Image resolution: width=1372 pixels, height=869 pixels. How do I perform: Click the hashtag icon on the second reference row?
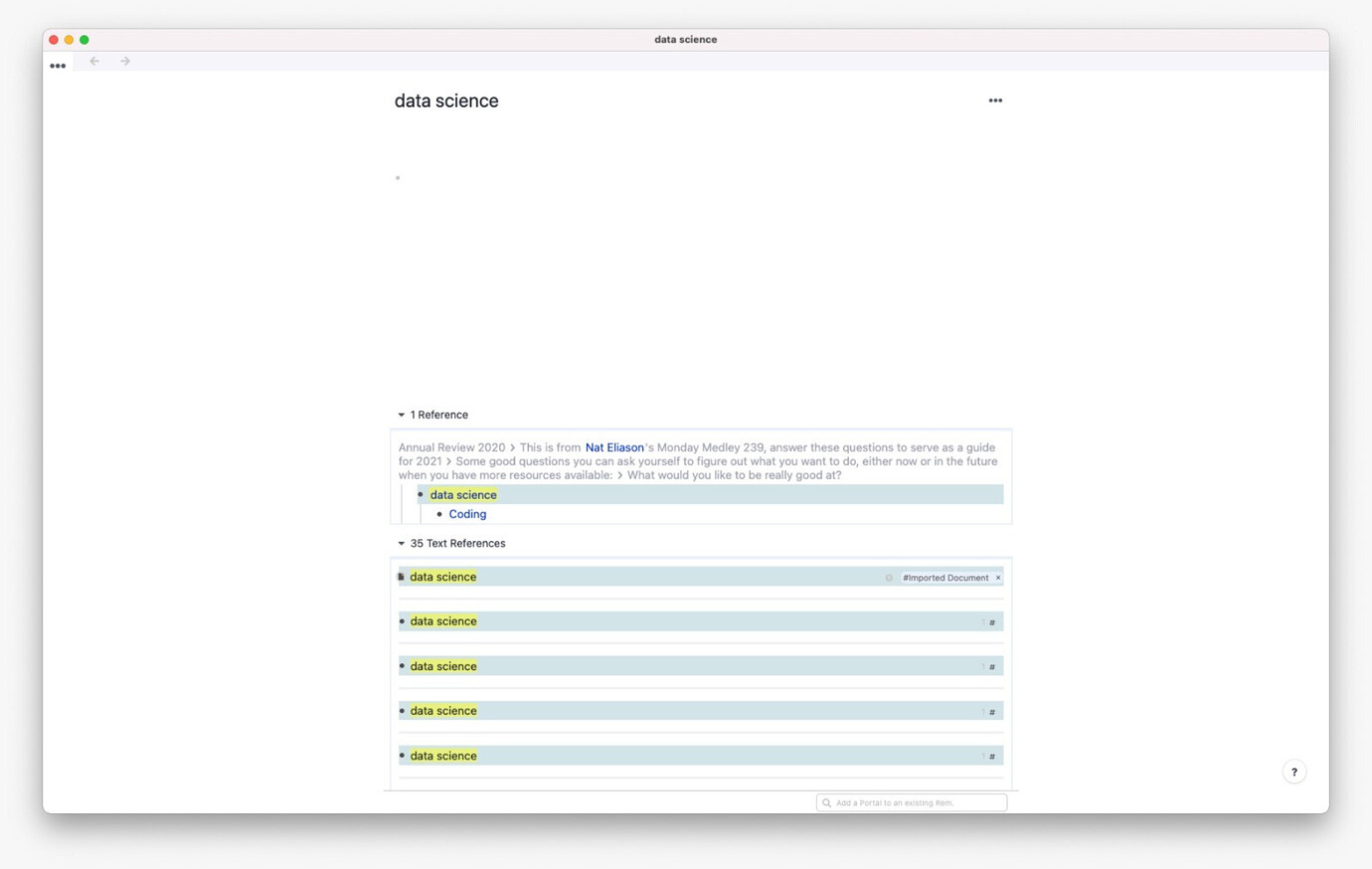coord(991,621)
